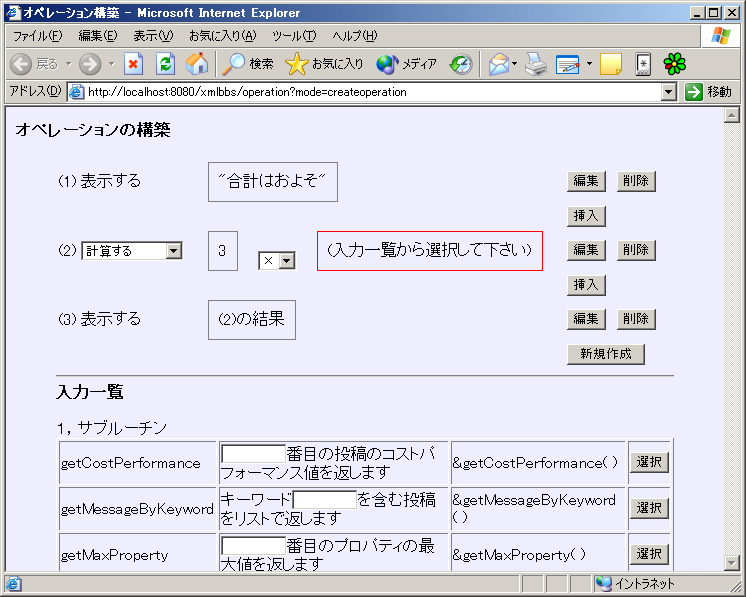
Task: Click the green ICQ flower icon
Action: coord(675,64)
